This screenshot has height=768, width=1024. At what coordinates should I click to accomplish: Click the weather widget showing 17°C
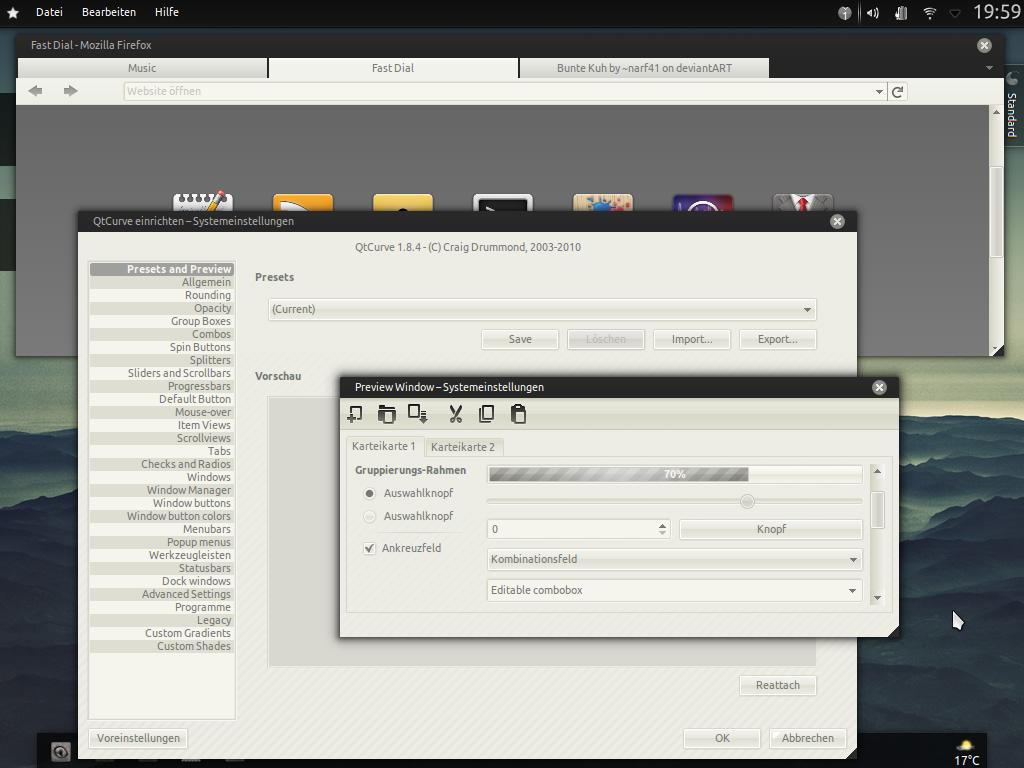(x=967, y=753)
